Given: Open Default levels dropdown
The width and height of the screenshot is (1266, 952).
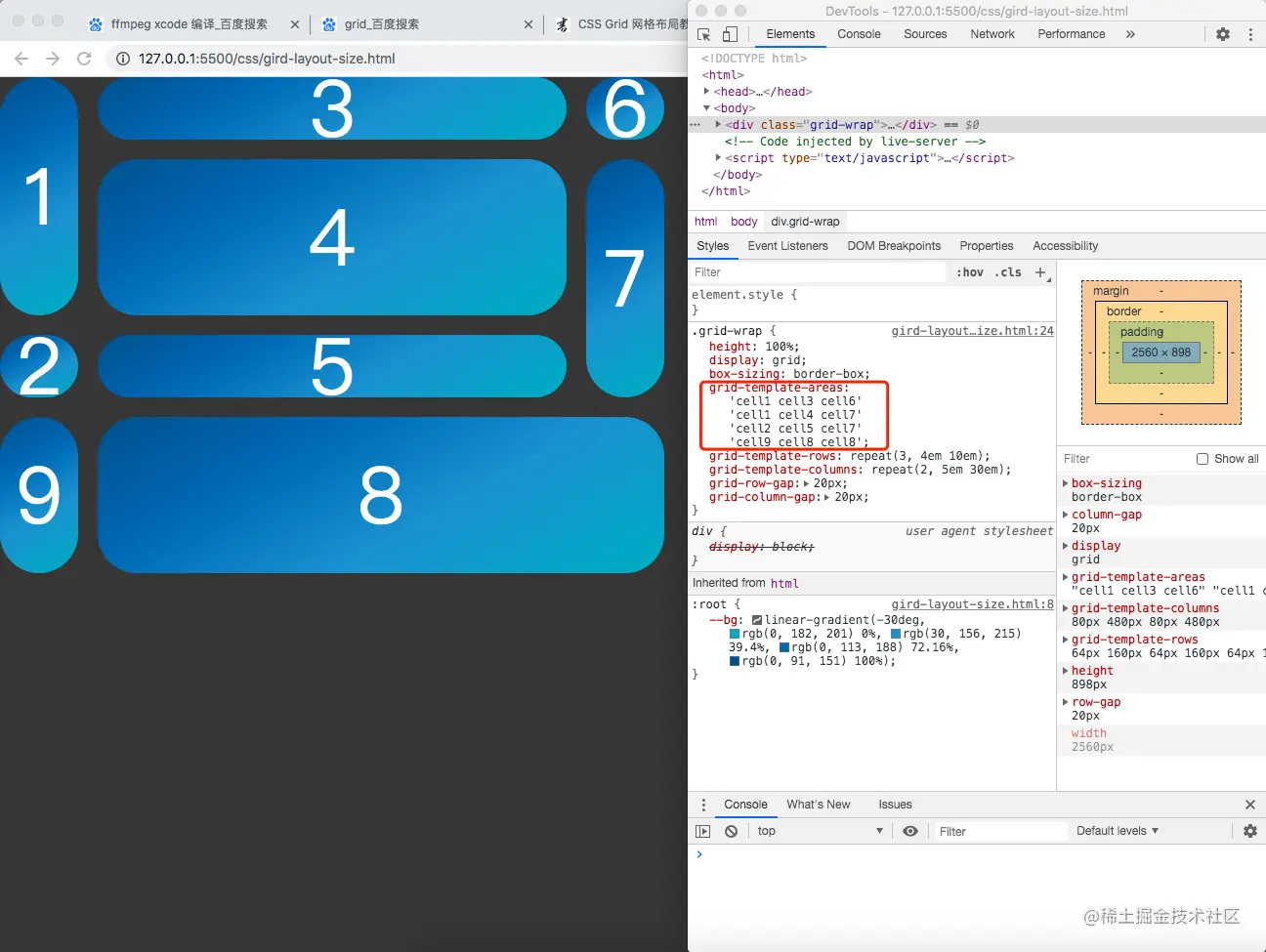Looking at the screenshot, I should 1118,831.
